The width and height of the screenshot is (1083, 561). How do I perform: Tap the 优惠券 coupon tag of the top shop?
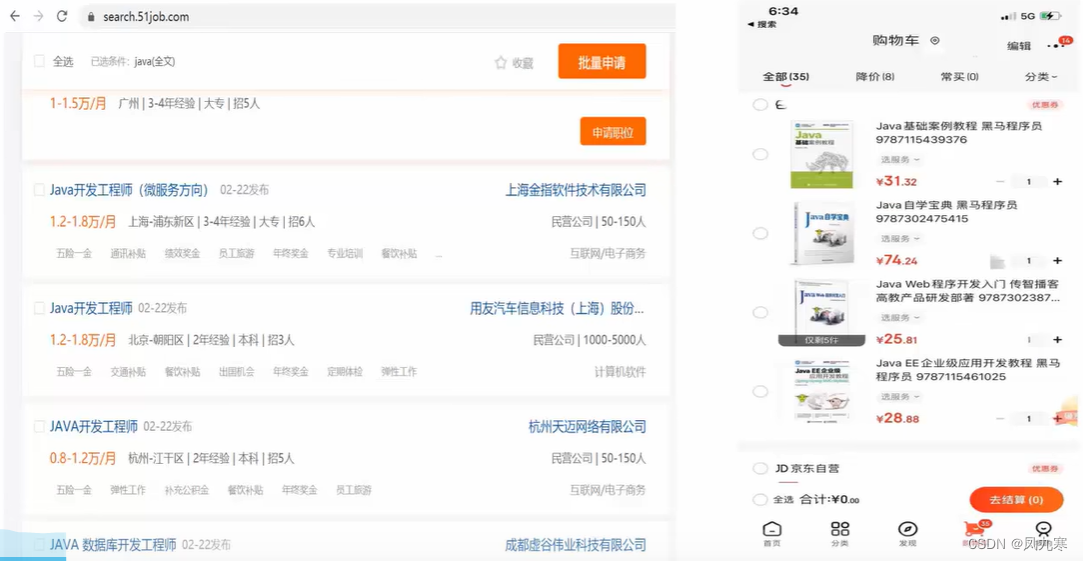pyautogui.click(x=1043, y=106)
